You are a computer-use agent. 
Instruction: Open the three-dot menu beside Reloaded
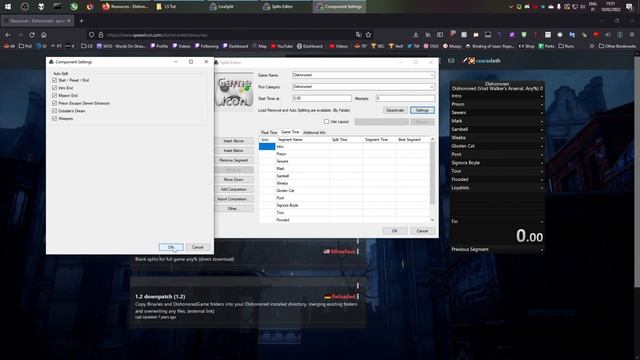pos(358,297)
